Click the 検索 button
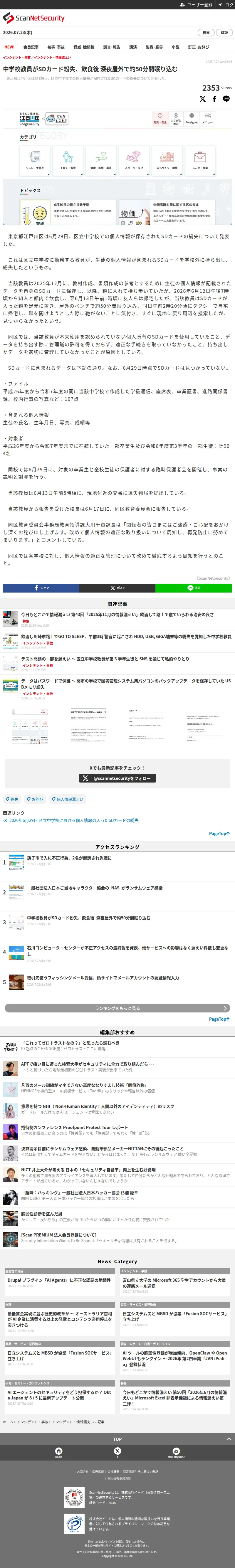The width and height of the screenshot is (235, 1568). click(207, 33)
